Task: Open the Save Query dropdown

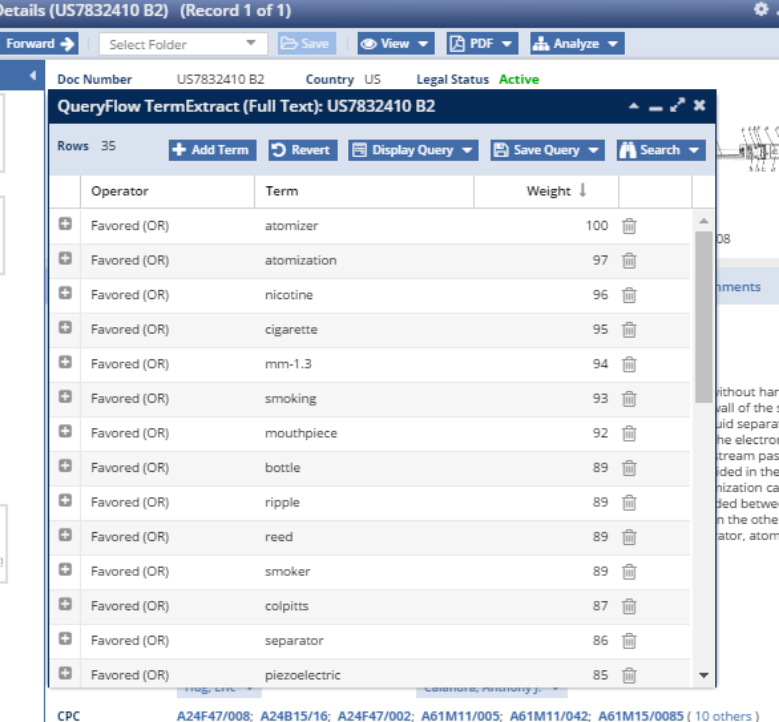Action: [x=547, y=150]
